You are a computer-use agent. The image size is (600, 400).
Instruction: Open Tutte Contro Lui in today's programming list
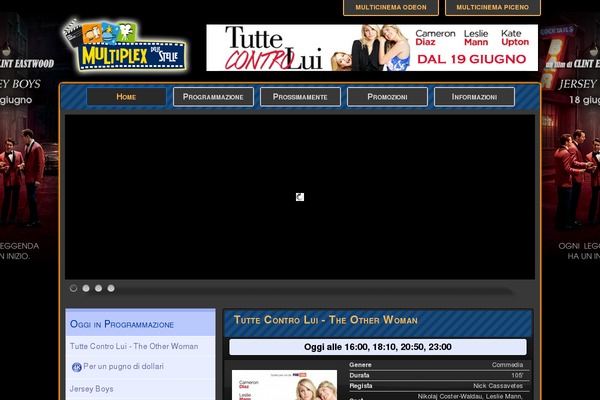(x=134, y=346)
